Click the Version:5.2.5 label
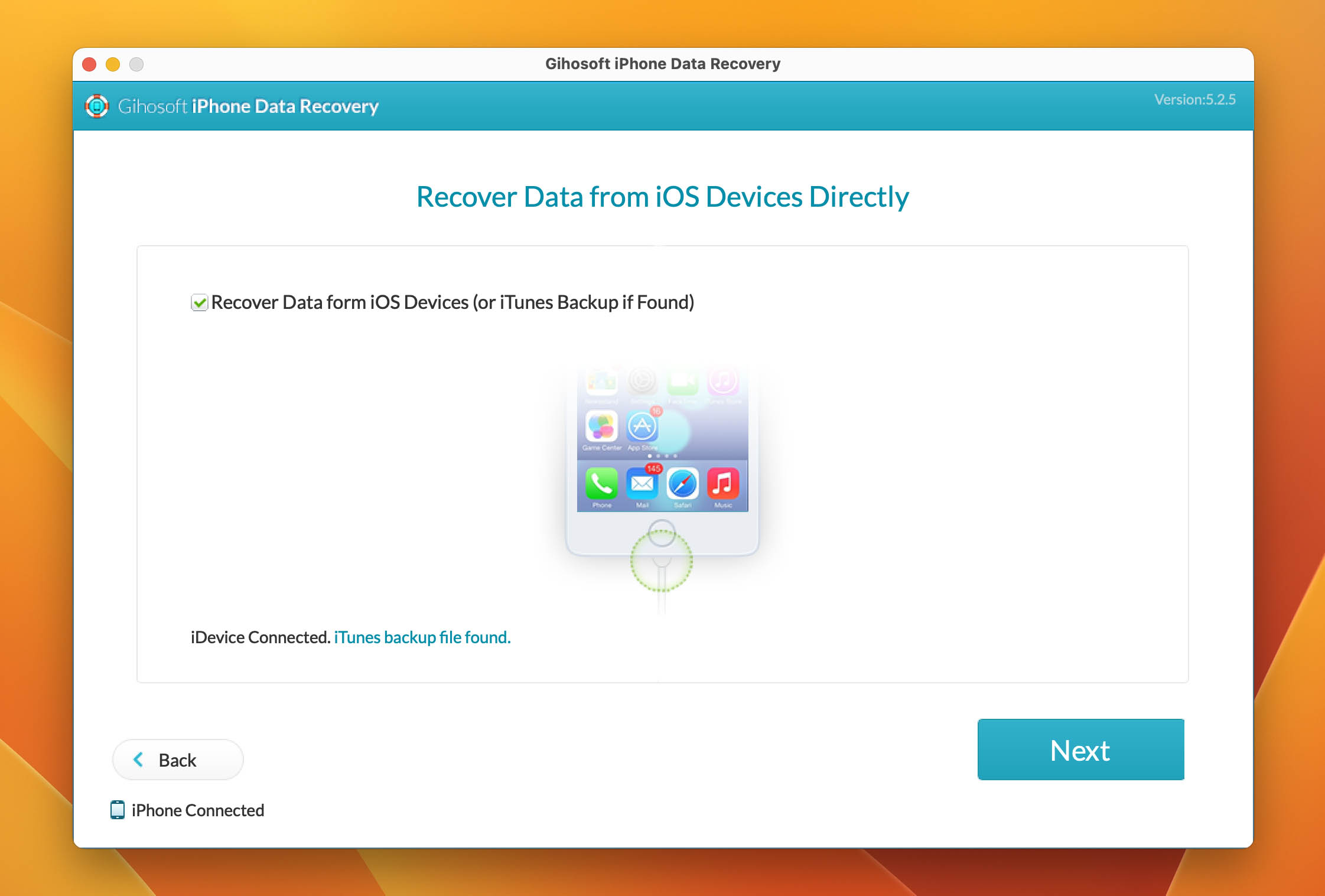The image size is (1325, 896). tap(1194, 99)
